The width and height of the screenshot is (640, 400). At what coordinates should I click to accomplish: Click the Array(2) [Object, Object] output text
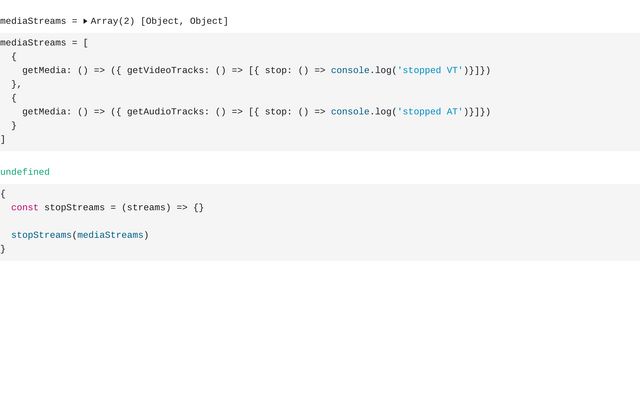(x=160, y=21)
